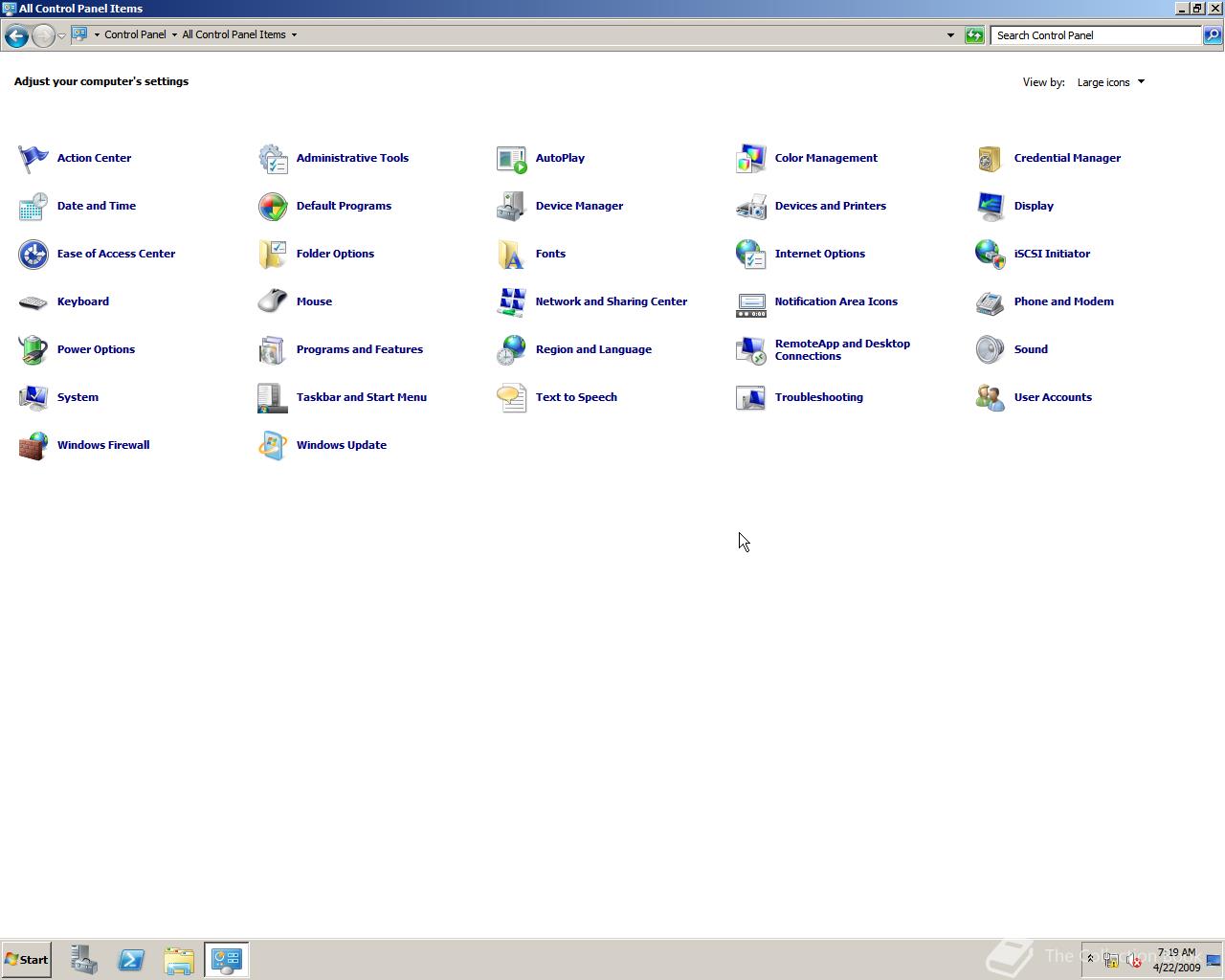
Task: Open the Power Options battery icon
Action: (33, 350)
